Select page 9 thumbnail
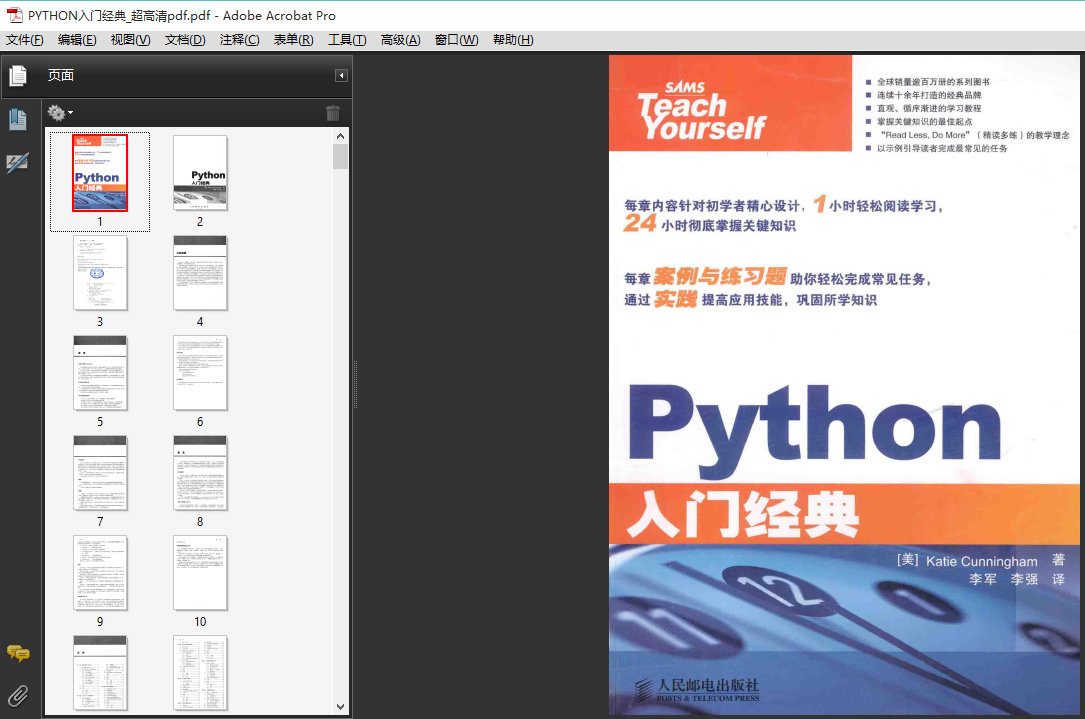1085x719 pixels. (100, 573)
